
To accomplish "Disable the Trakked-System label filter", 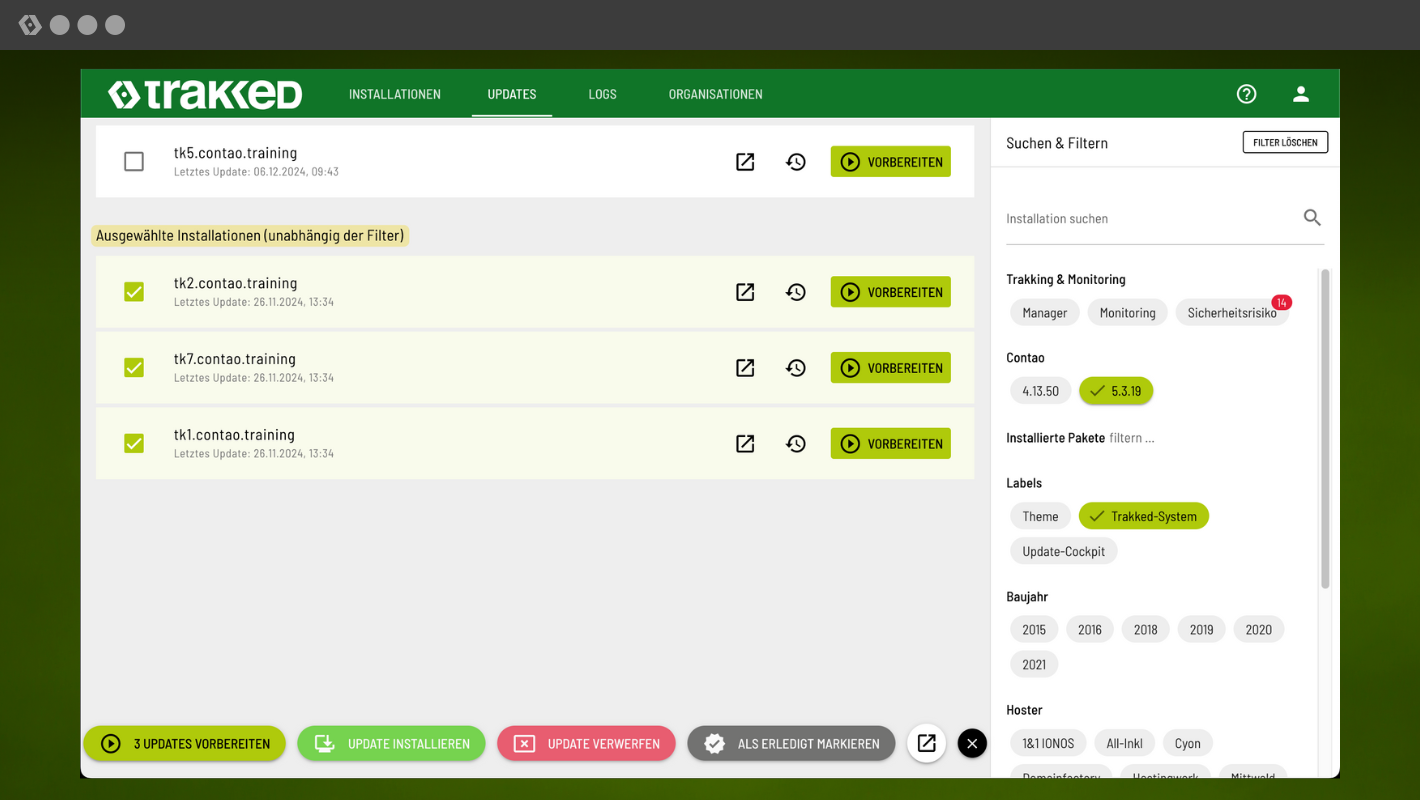I will pyautogui.click(x=1143, y=516).
